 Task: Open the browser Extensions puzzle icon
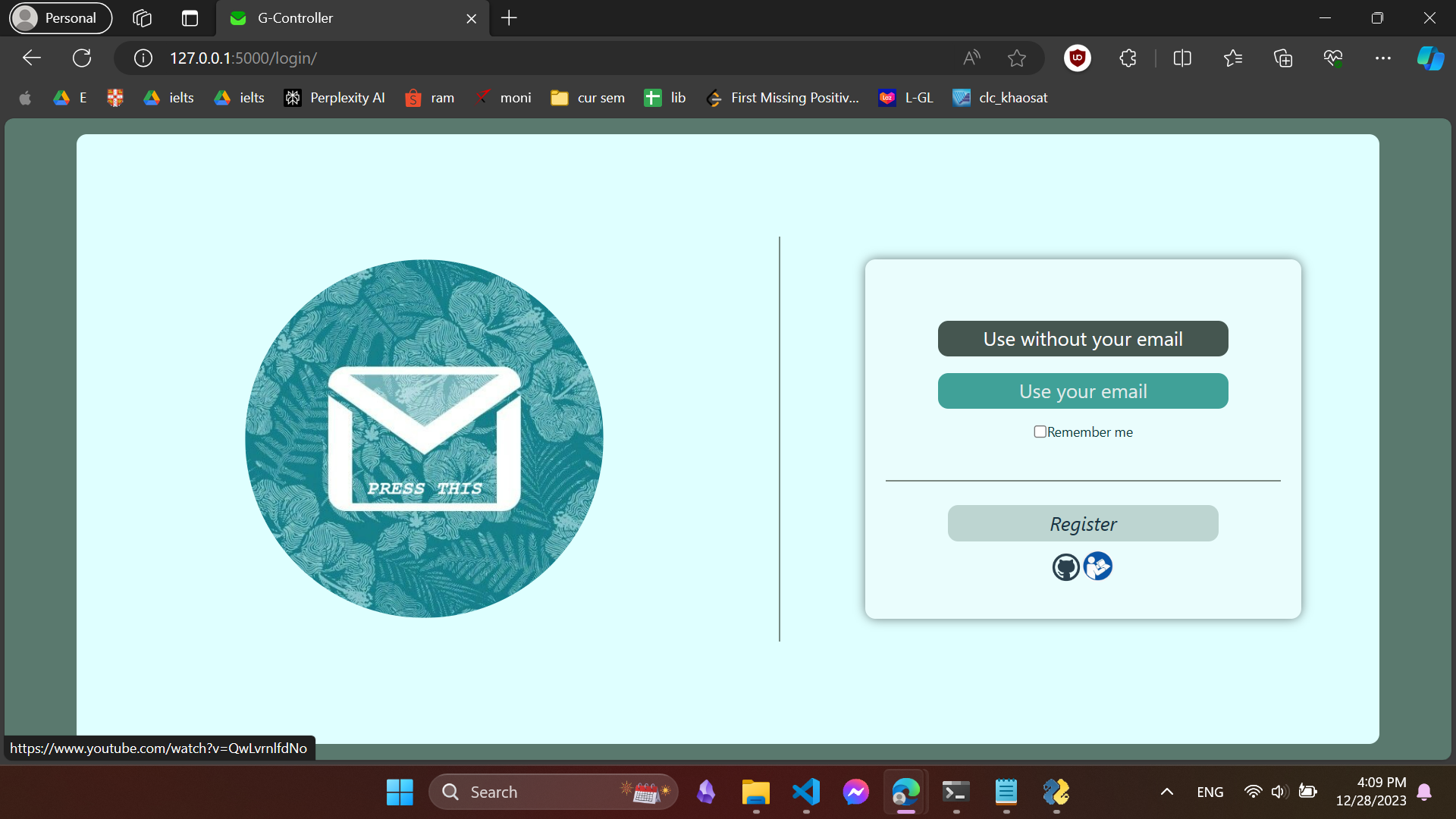coord(1128,58)
